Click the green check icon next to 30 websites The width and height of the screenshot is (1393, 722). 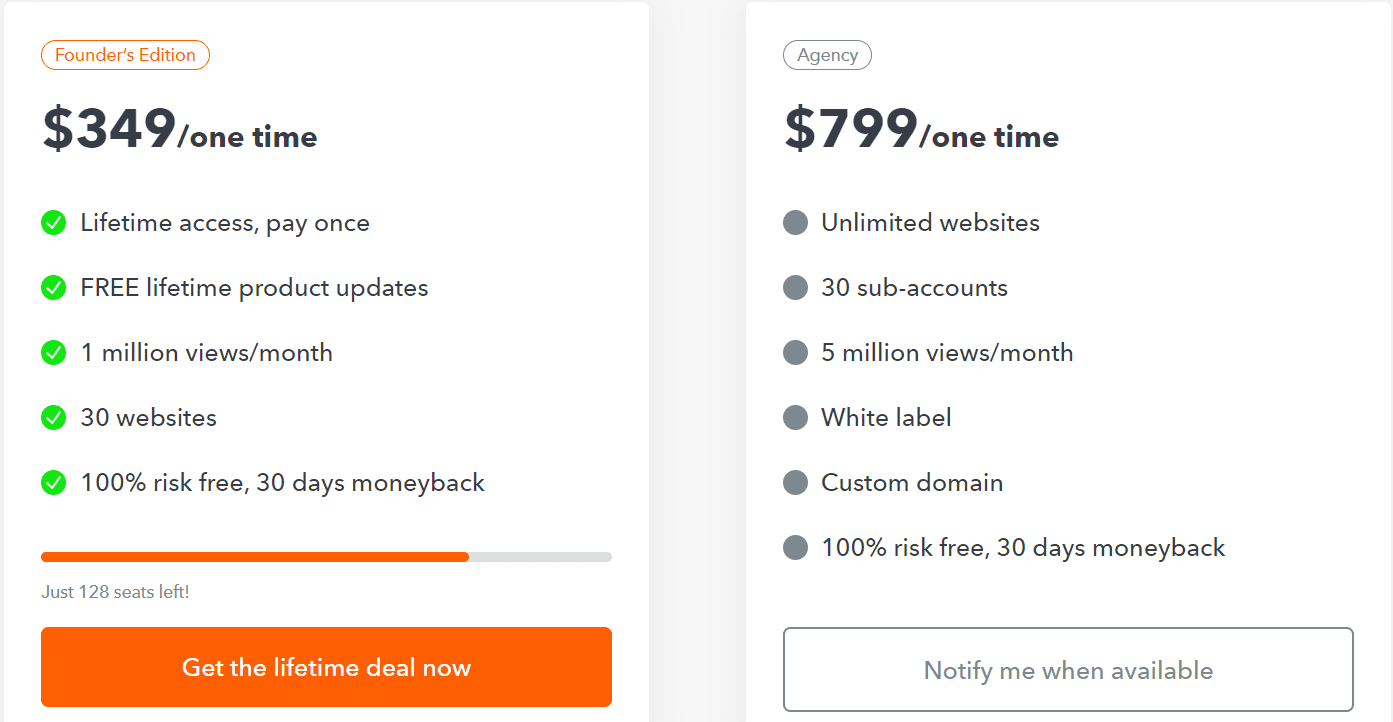tap(53, 417)
